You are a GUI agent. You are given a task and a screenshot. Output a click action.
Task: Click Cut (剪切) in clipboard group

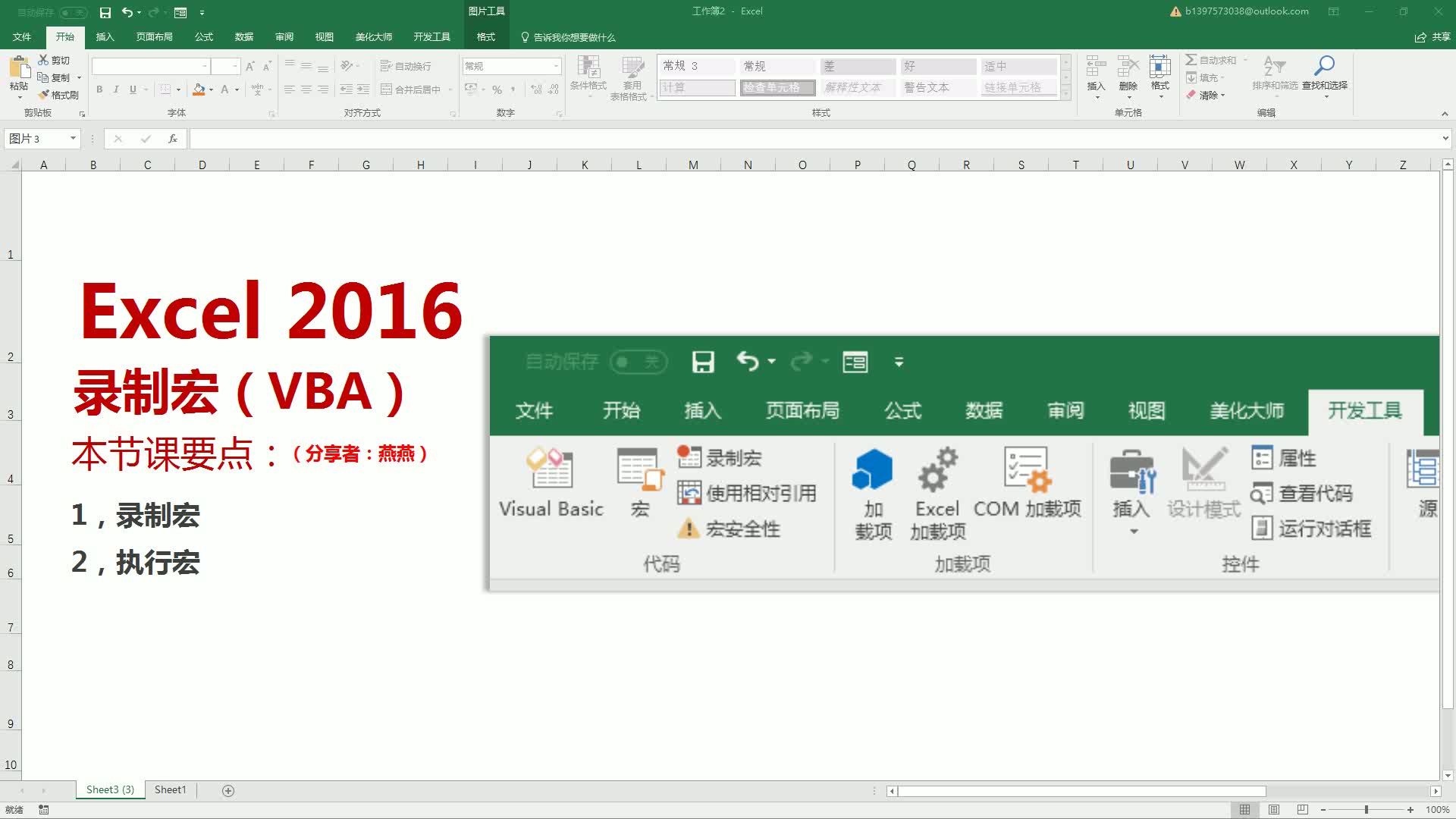pos(55,60)
